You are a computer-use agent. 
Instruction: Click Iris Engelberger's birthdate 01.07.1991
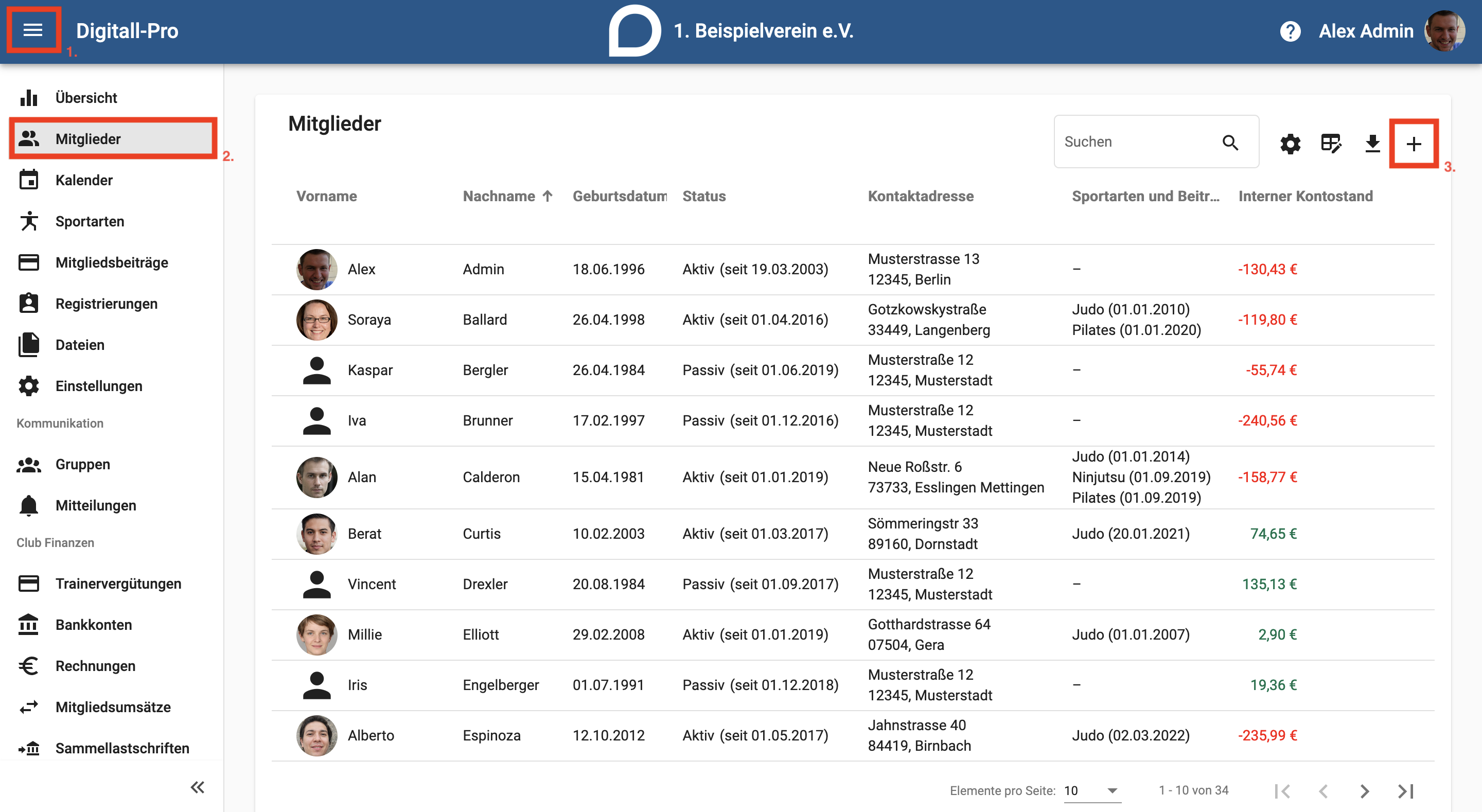(608, 685)
